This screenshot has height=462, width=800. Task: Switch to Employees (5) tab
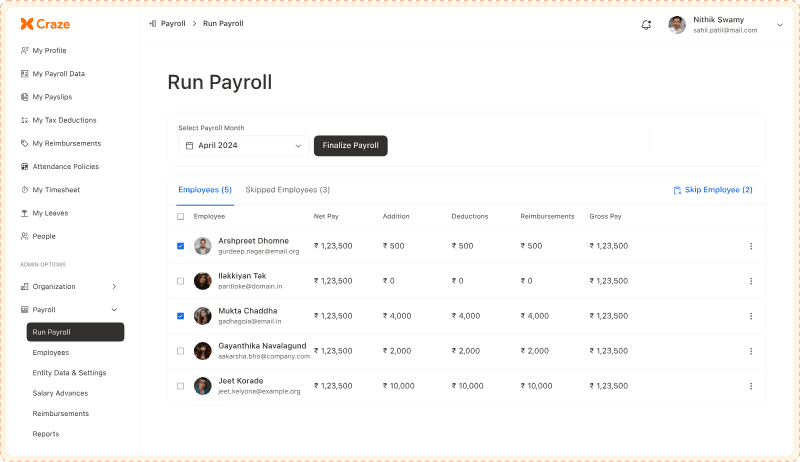click(x=205, y=190)
